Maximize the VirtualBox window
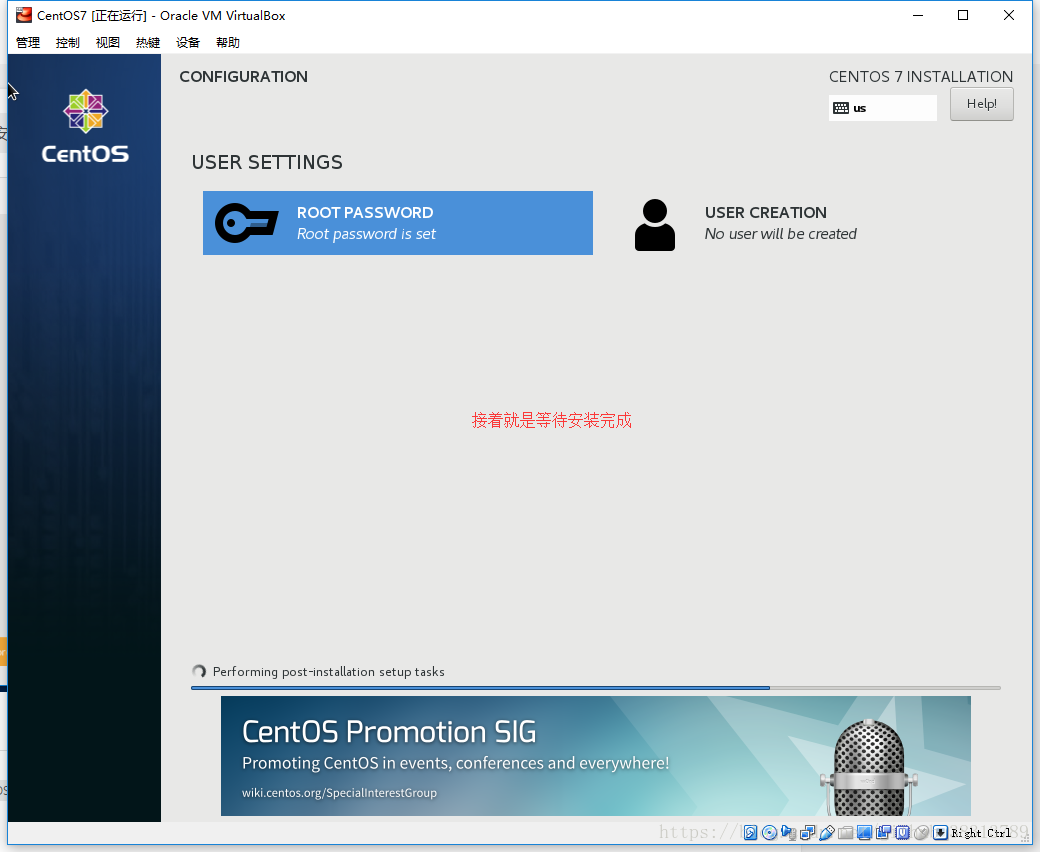1040x852 pixels. (x=963, y=15)
